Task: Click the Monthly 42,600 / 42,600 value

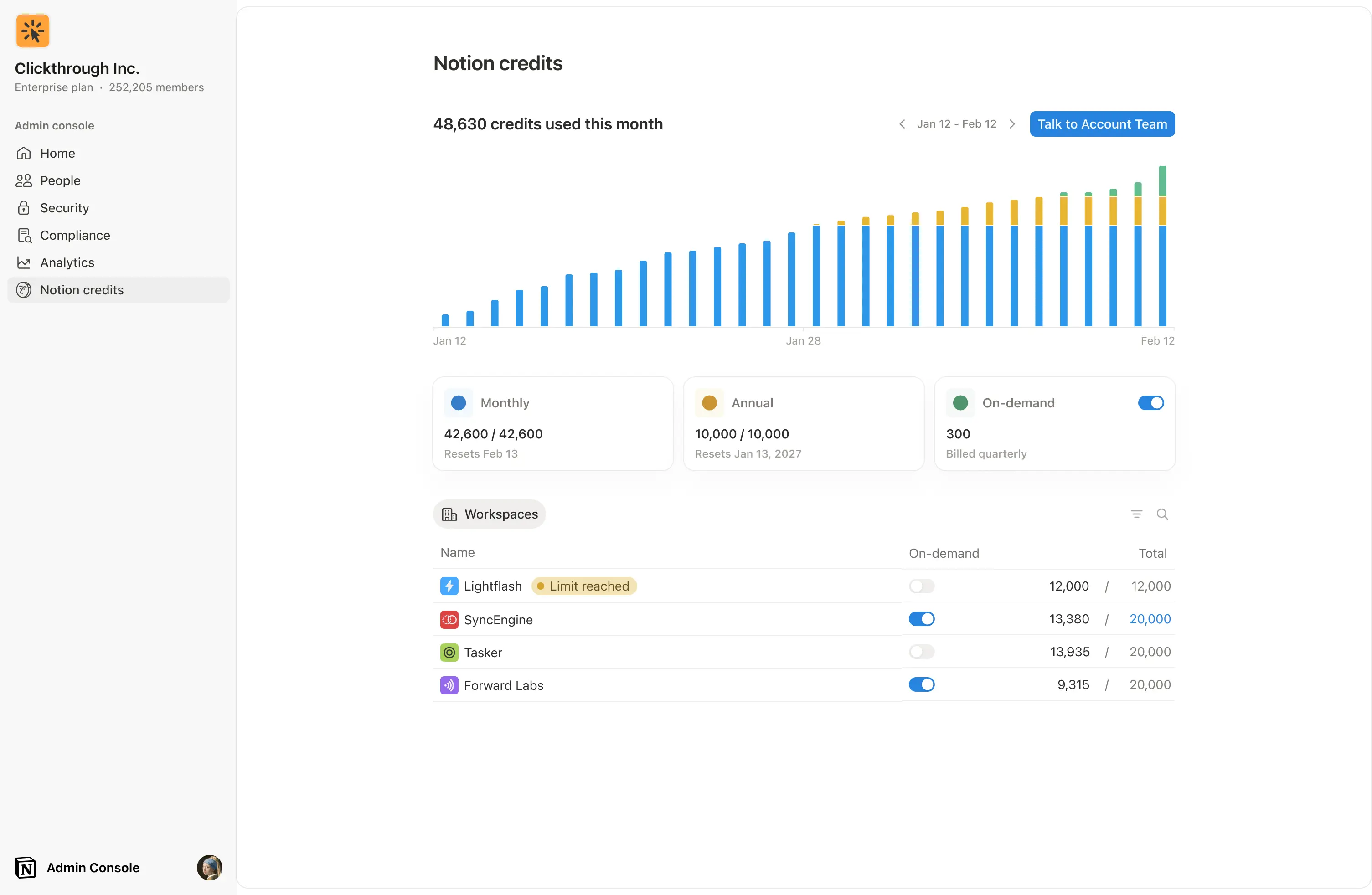Action: 494,434
